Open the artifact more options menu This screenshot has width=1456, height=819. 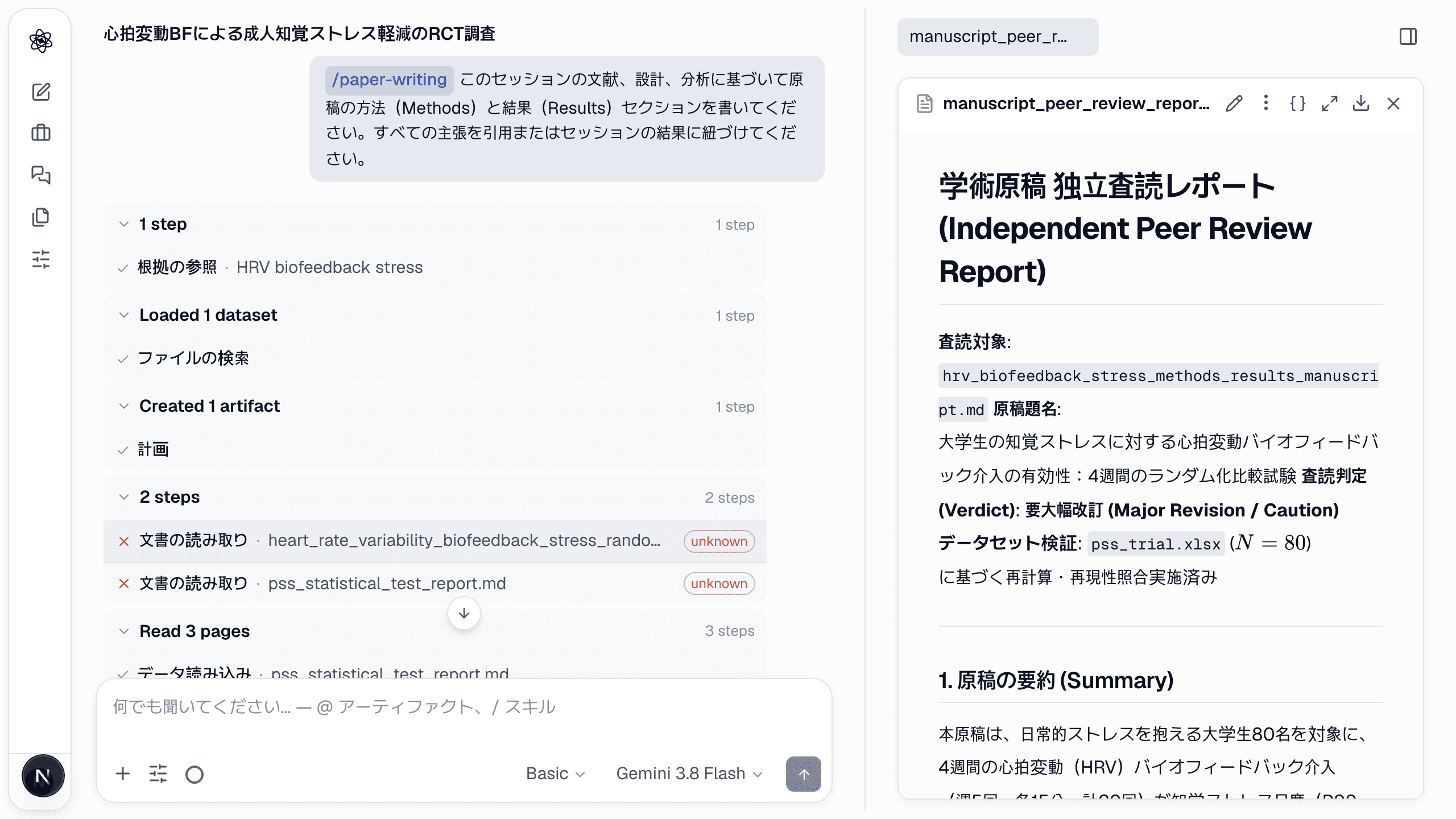(x=1265, y=104)
